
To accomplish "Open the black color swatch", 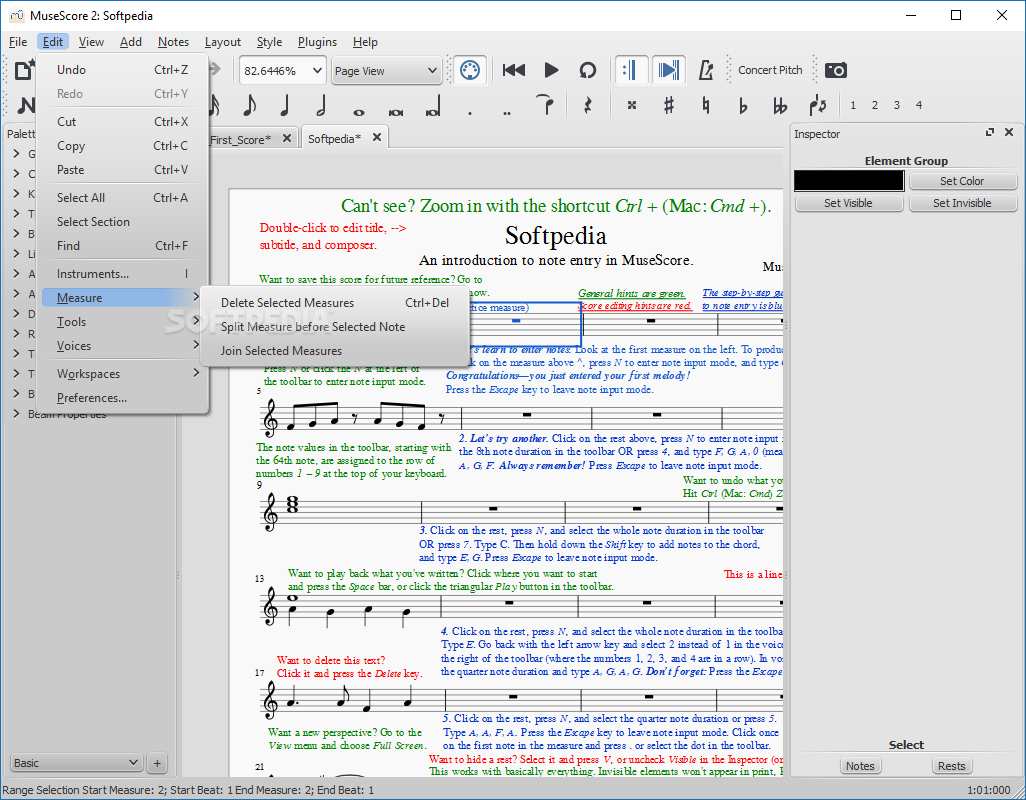I will tap(849, 181).
